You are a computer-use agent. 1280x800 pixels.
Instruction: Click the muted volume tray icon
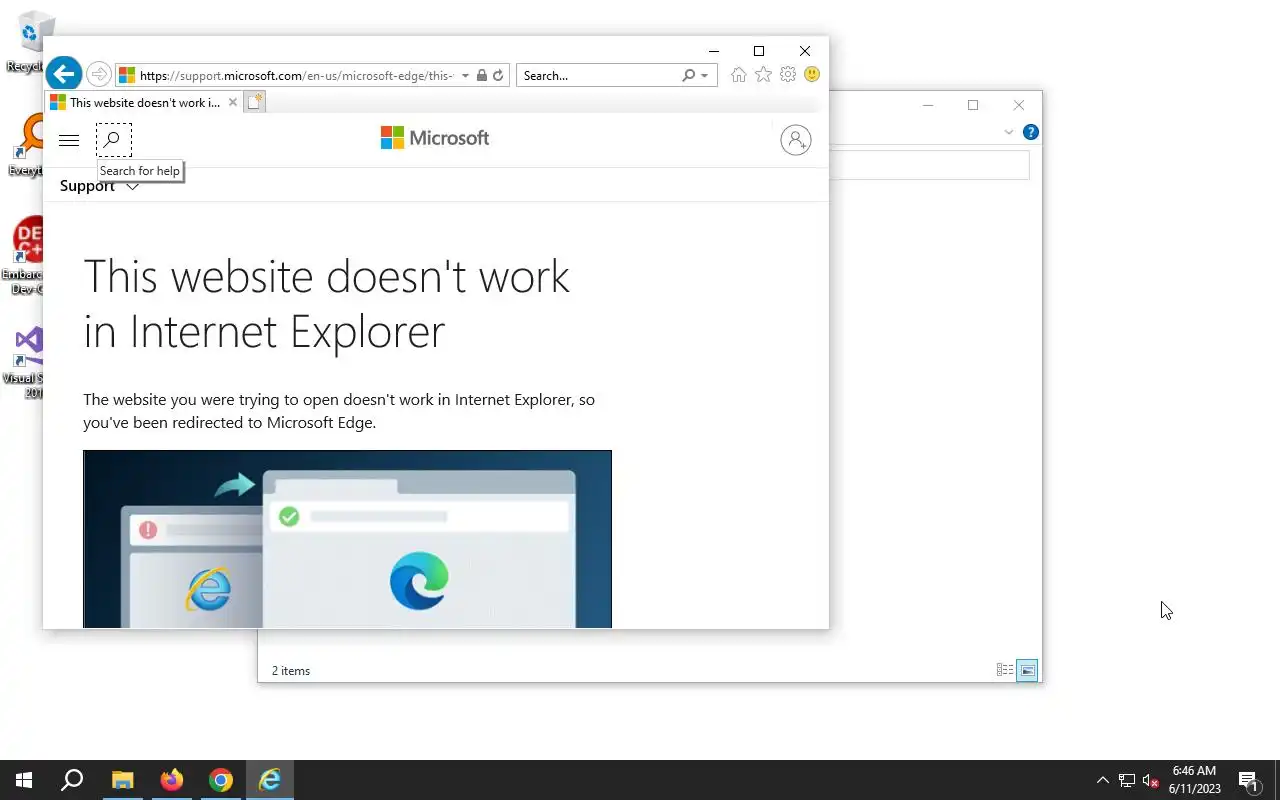(1151, 780)
